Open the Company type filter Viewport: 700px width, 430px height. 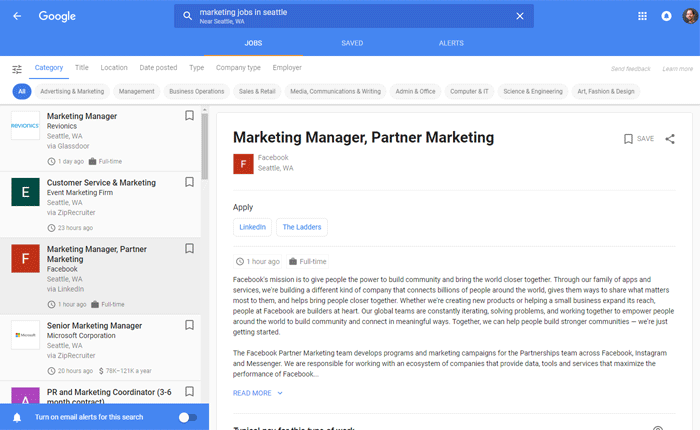pyautogui.click(x=238, y=68)
